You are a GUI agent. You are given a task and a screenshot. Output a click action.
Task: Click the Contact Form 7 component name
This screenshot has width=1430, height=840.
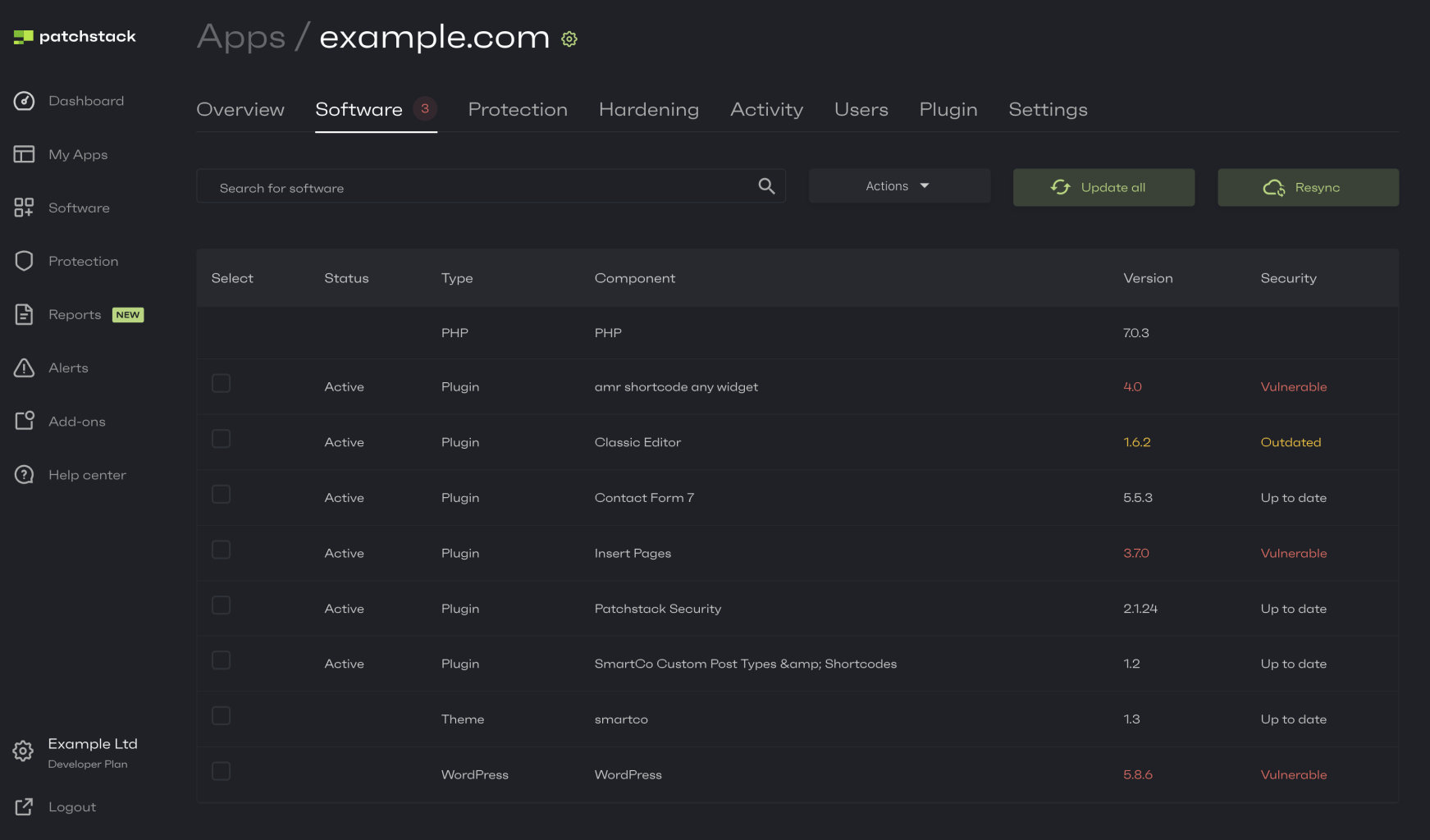(644, 498)
